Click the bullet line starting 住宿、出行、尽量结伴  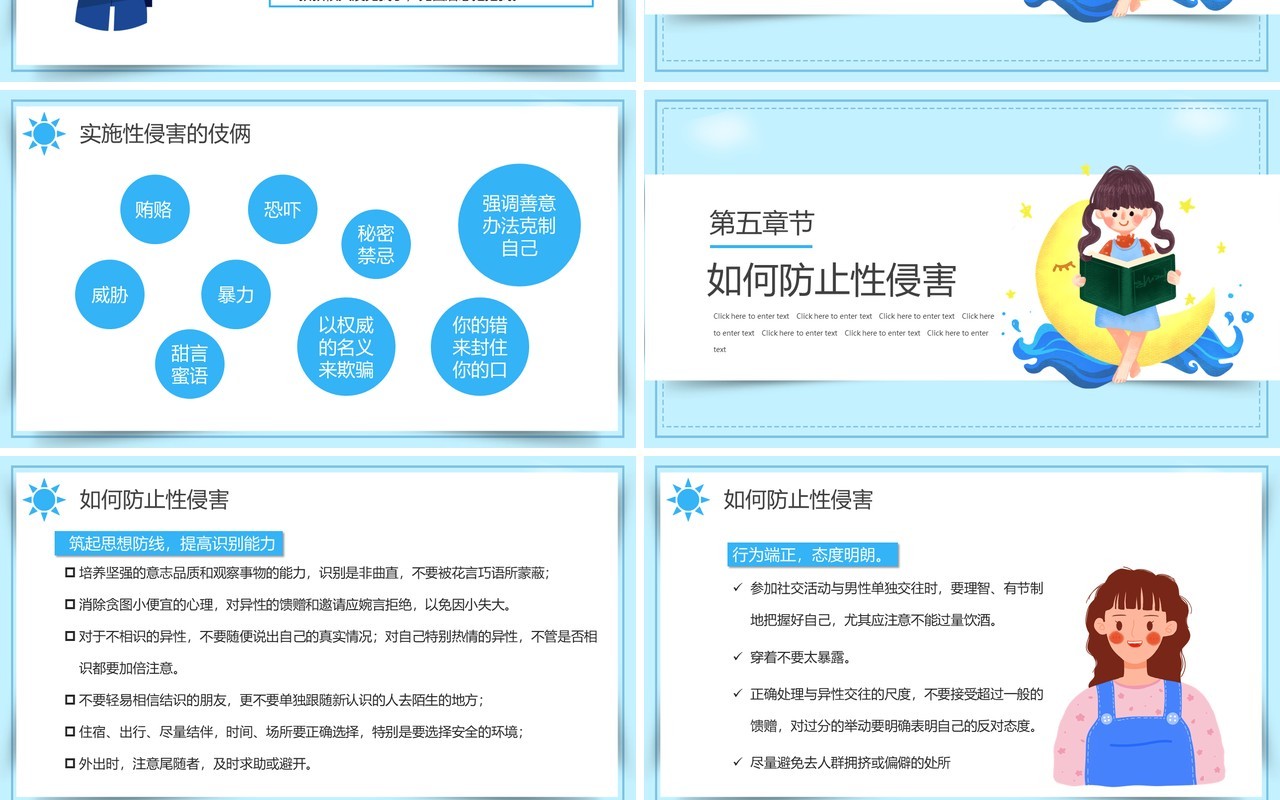pyautogui.click(x=295, y=732)
